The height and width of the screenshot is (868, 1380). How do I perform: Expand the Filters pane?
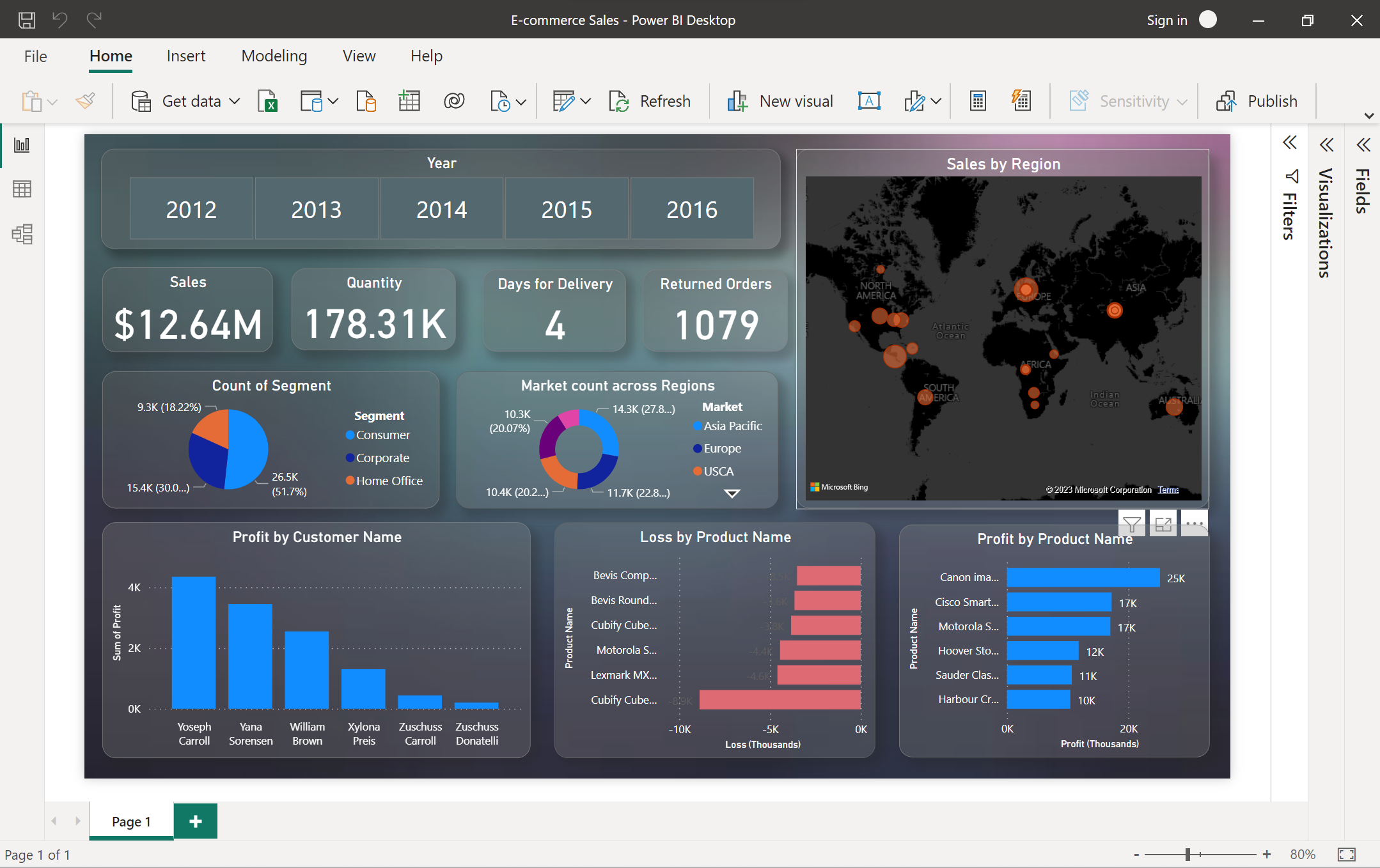[x=1290, y=143]
